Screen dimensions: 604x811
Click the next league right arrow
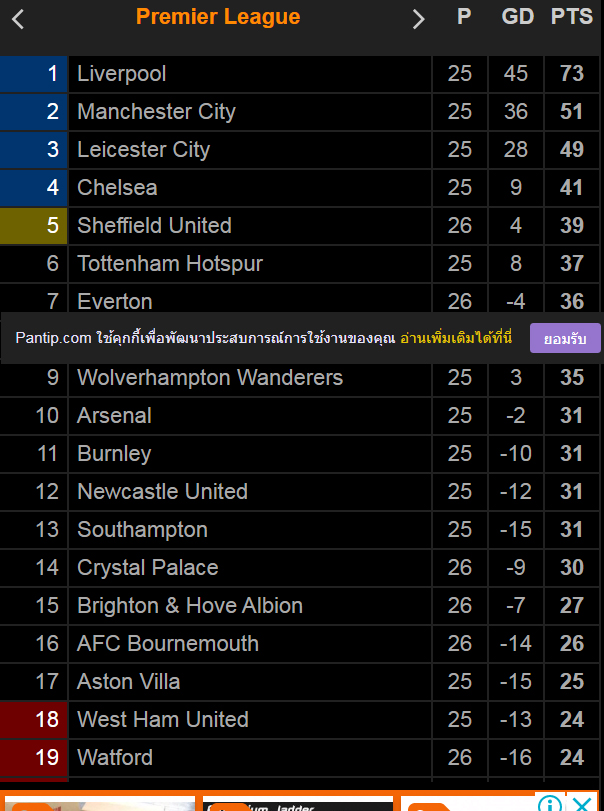pos(419,19)
